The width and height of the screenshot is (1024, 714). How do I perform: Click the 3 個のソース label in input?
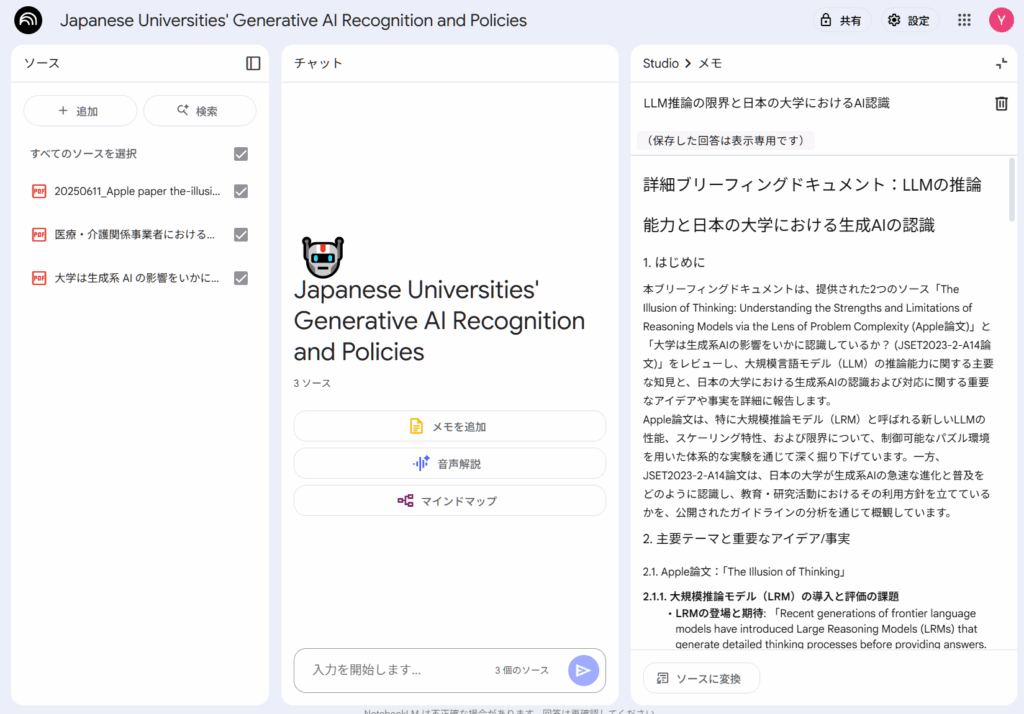pos(521,670)
